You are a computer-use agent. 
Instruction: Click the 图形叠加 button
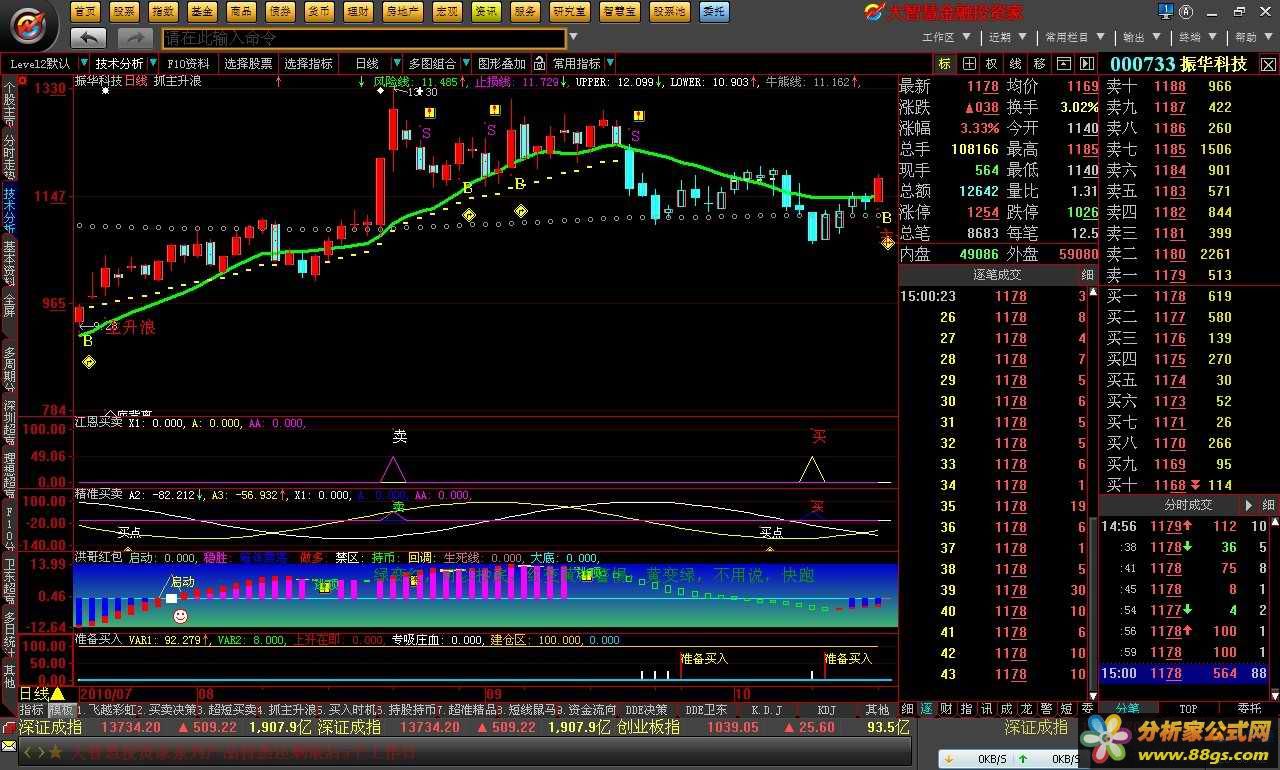point(502,63)
